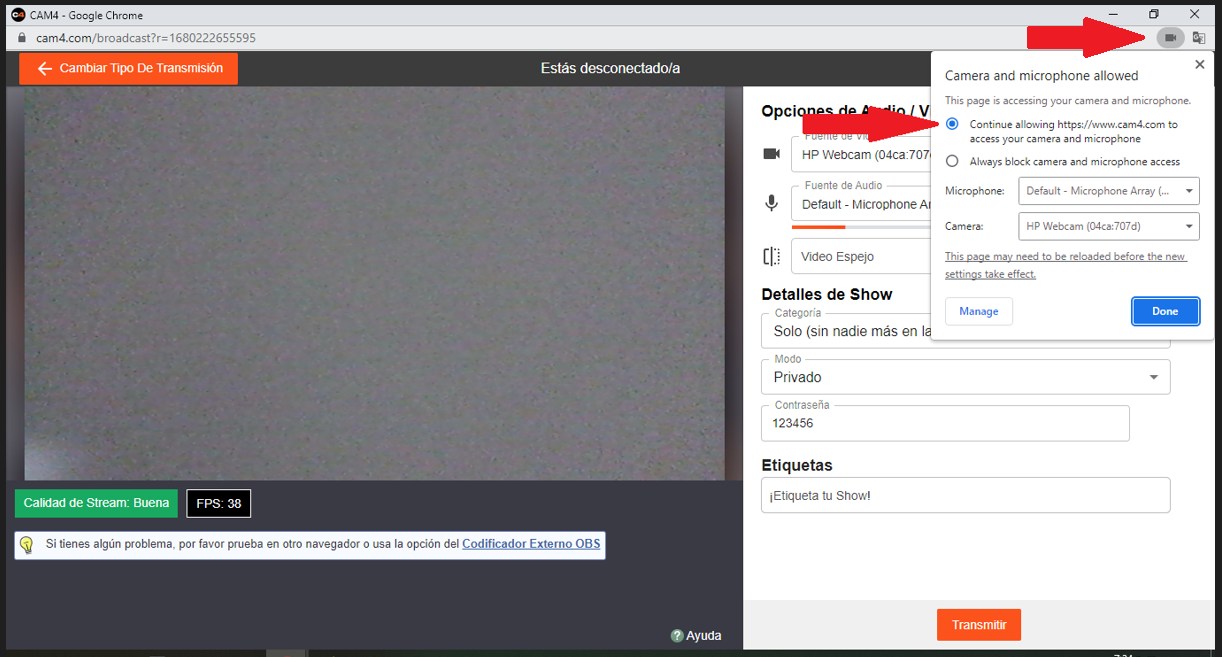This screenshot has width=1222, height=657.
Task: Select Continue allowing camera and microphone access
Action: click(x=952, y=124)
